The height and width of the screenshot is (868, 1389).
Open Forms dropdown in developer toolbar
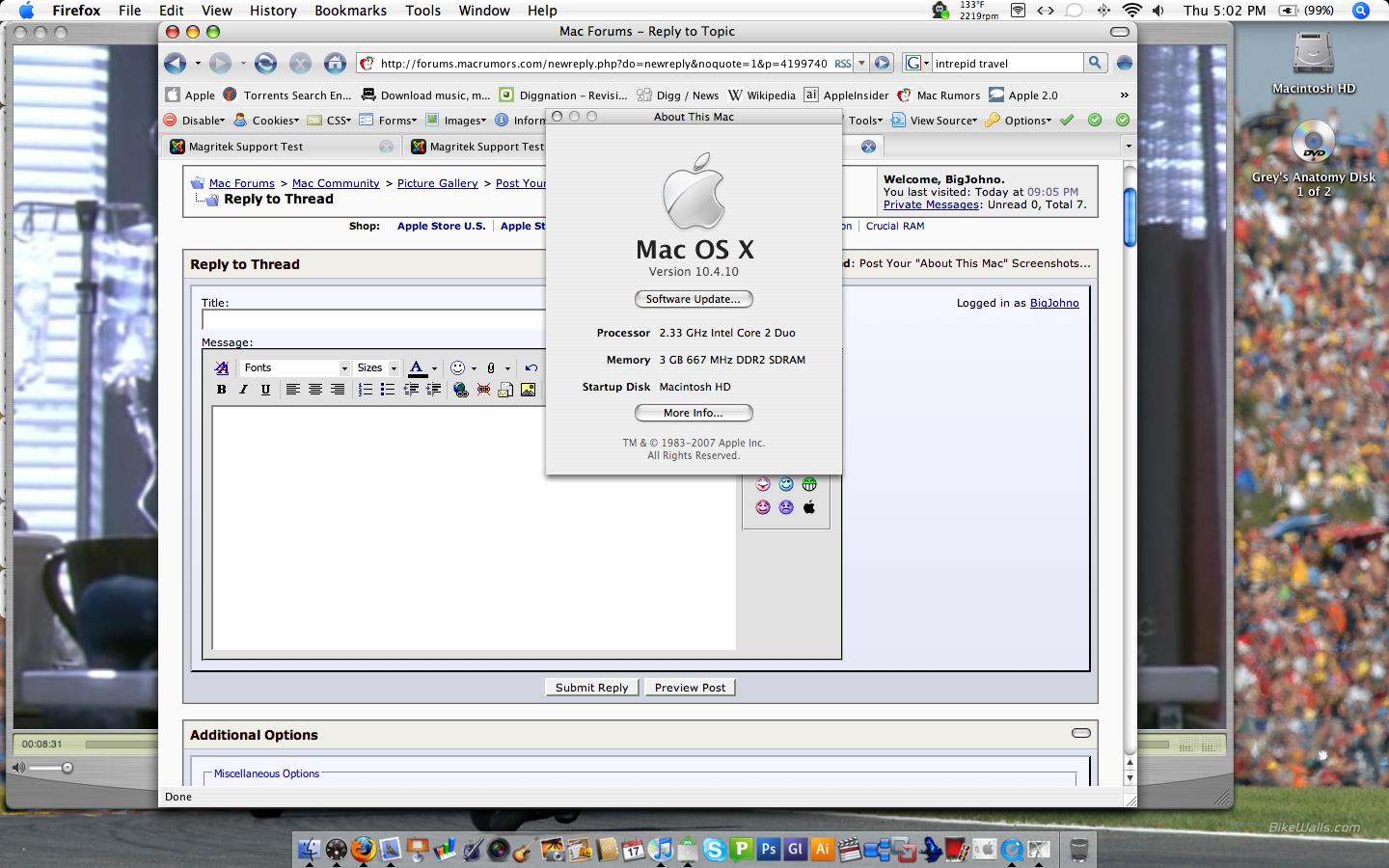tap(388, 121)
